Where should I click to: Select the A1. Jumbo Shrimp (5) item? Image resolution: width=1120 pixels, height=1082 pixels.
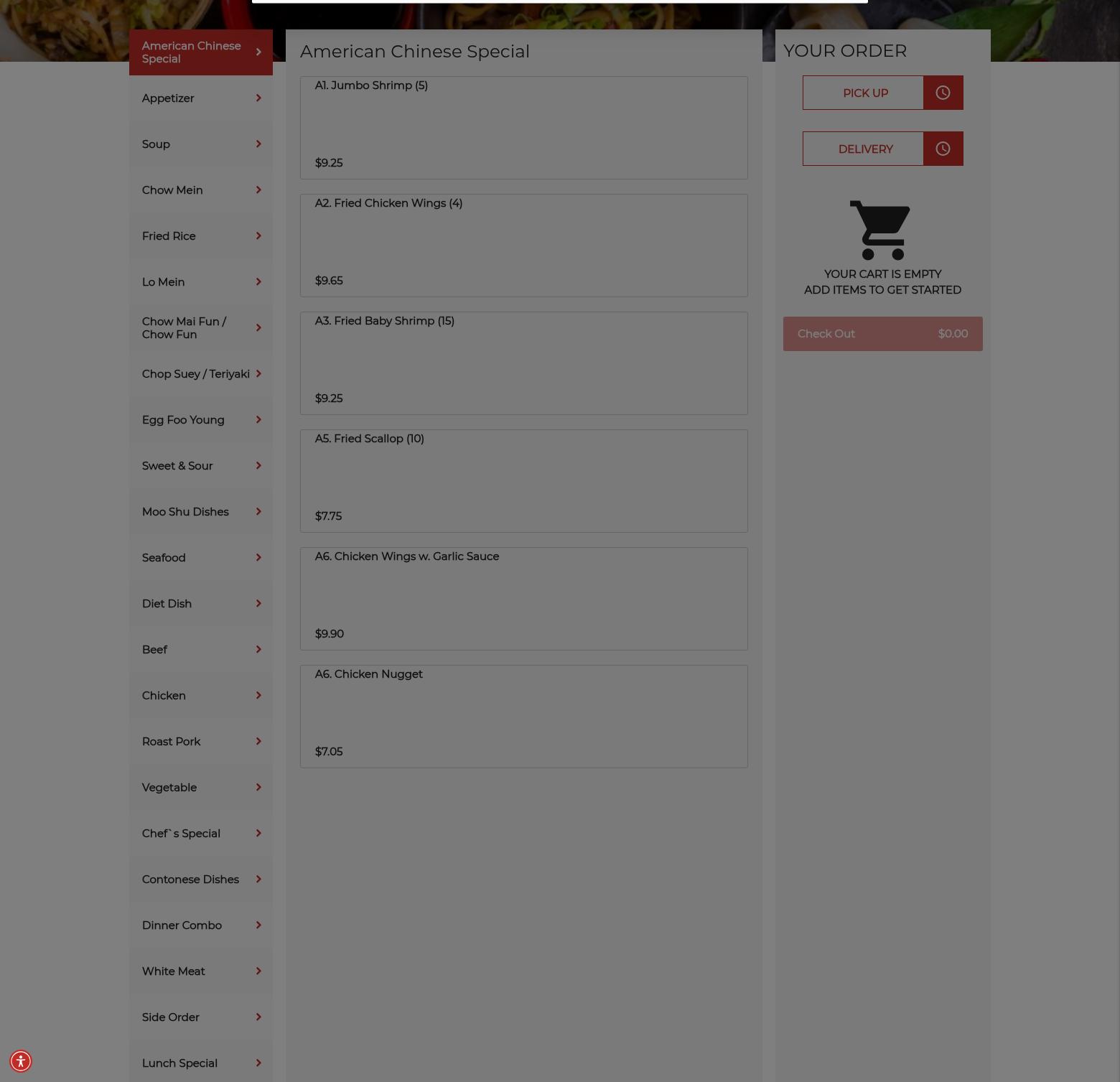pyautogui.click(x=524, y=128)
